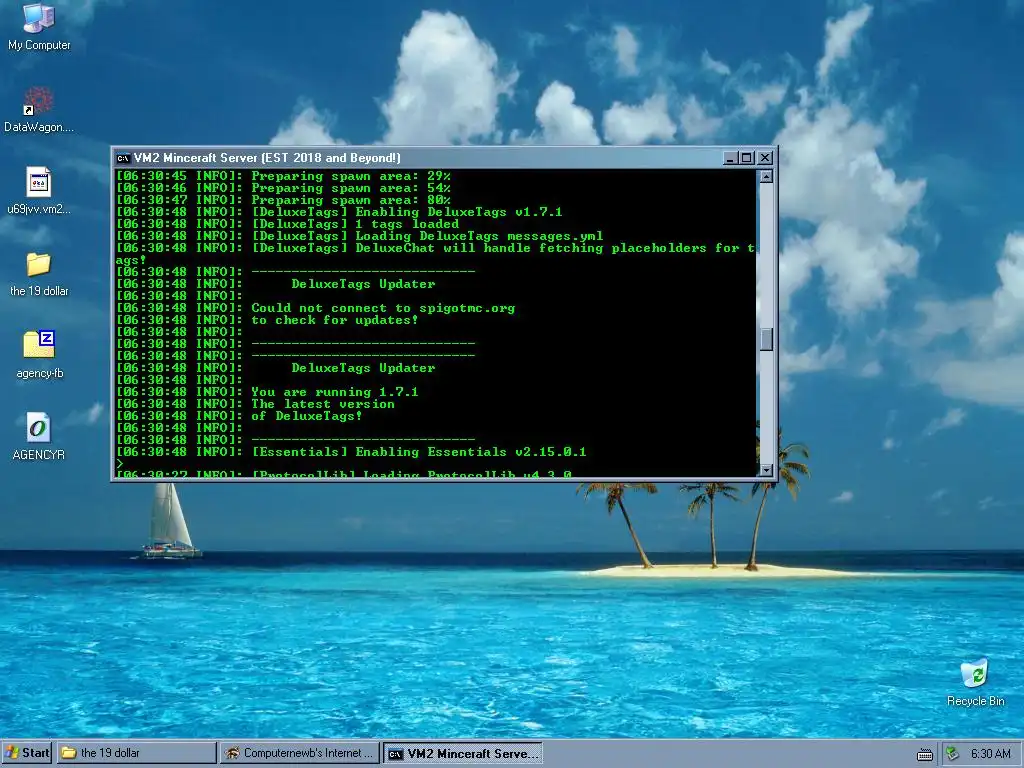Click 'Loading DeluxeTags messages.yml' log line
Viewport: 1024px width, 768px height.
point(359,236)
